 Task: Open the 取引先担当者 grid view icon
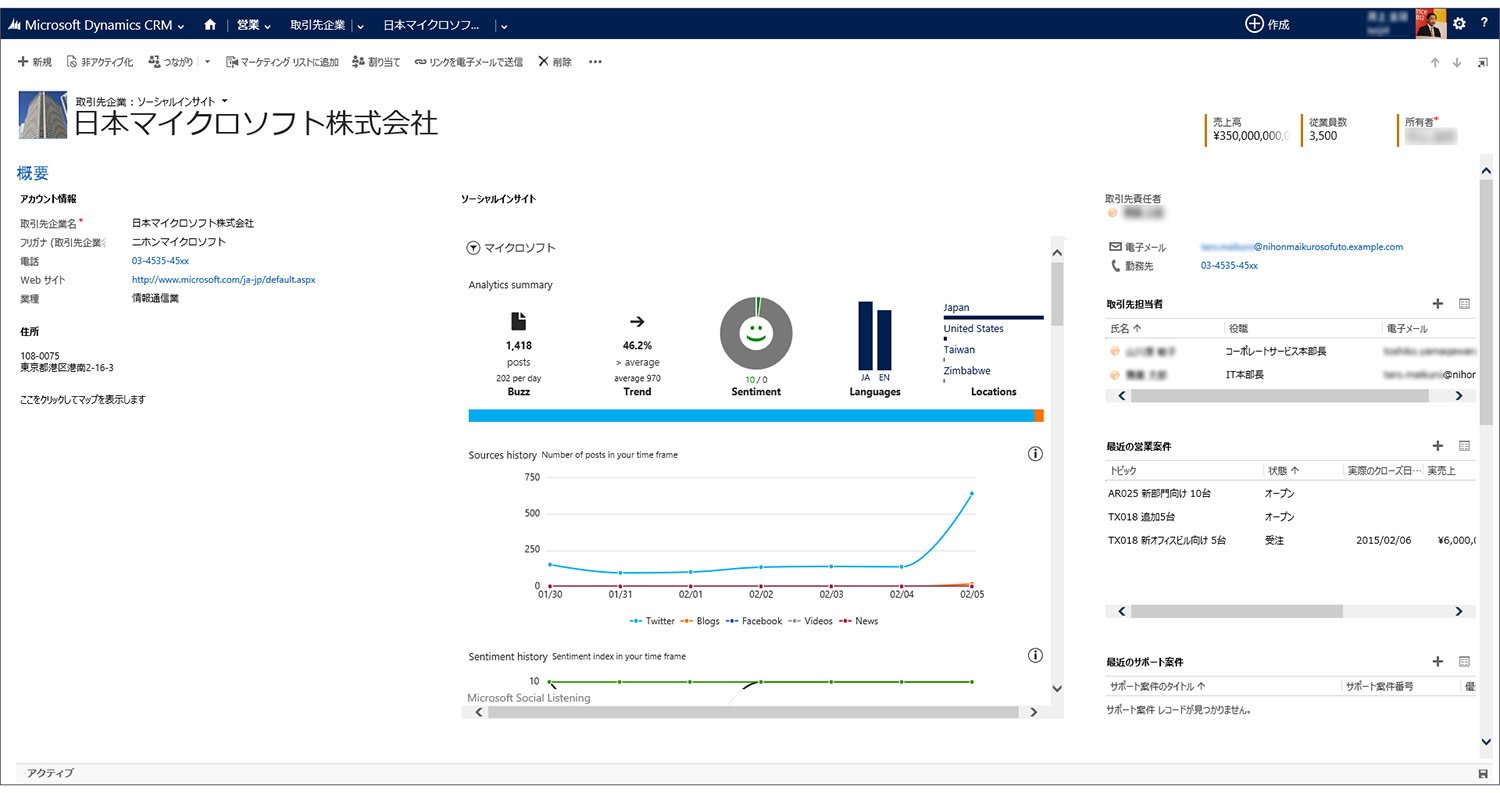1464,303
